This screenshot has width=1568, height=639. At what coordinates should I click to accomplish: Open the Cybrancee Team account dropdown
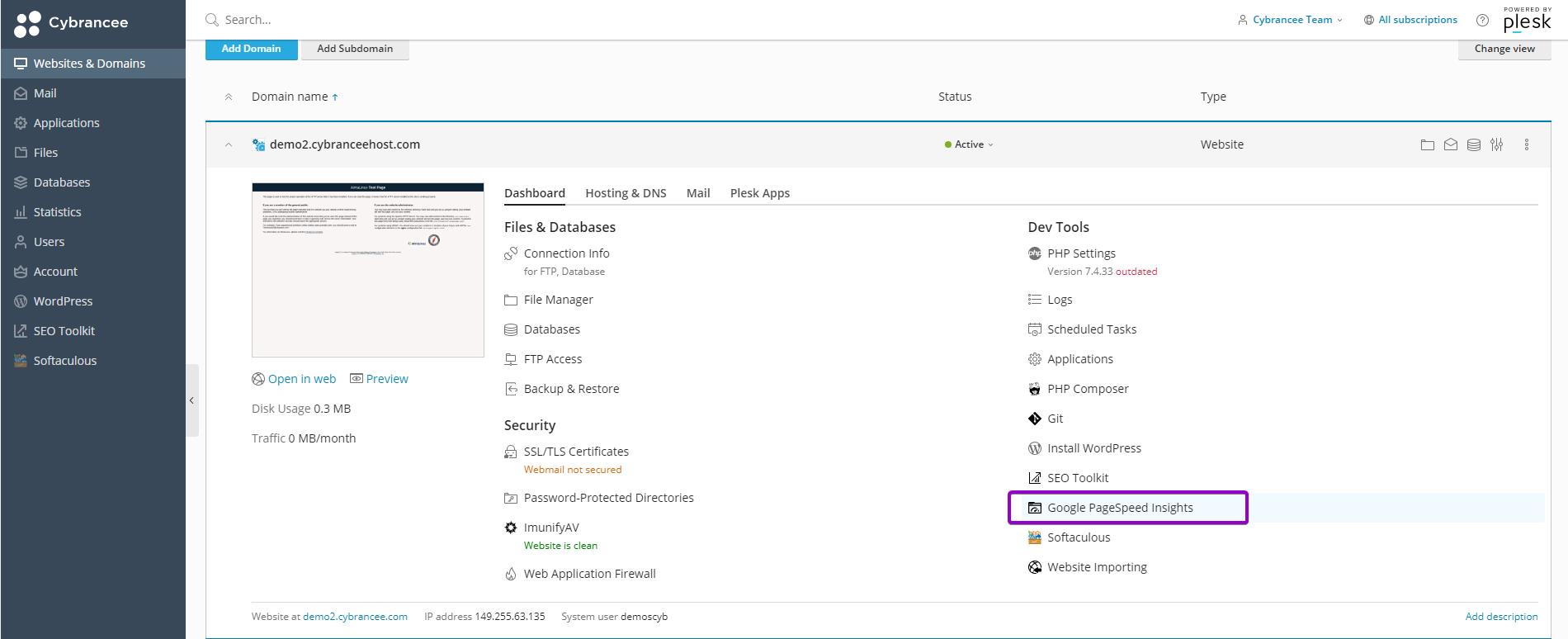click(x=1291, y=20)
